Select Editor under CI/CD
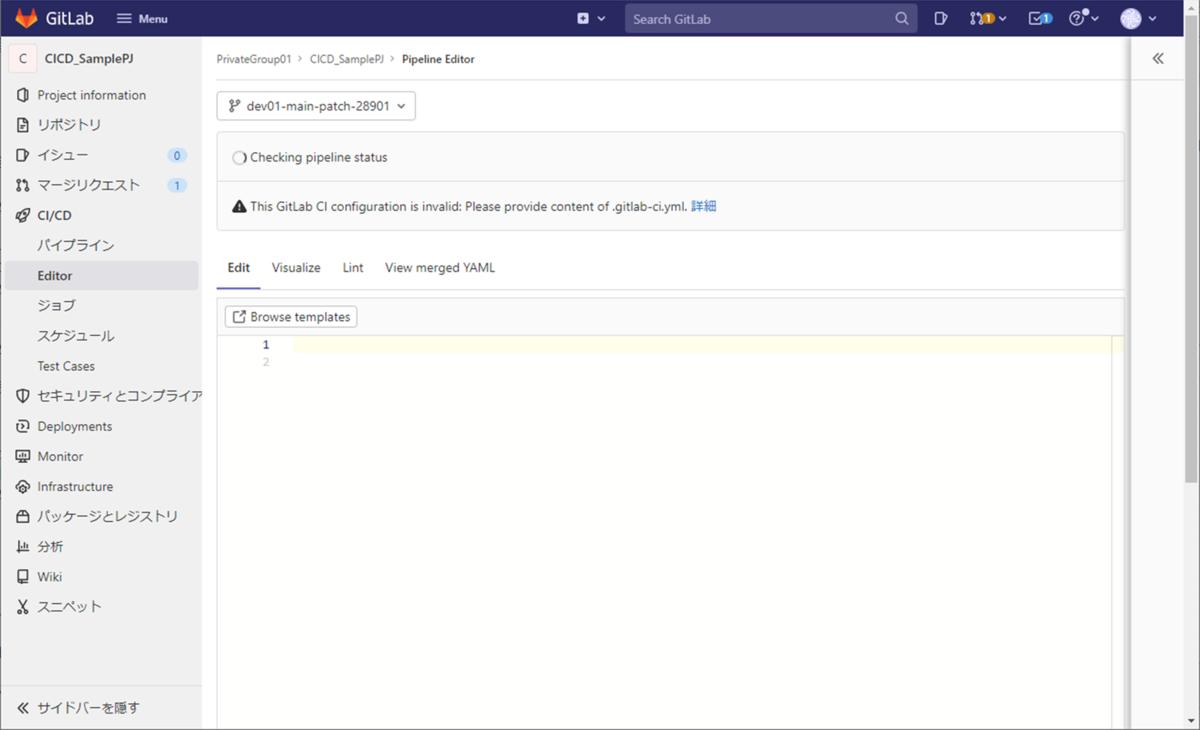 [101, 275]
